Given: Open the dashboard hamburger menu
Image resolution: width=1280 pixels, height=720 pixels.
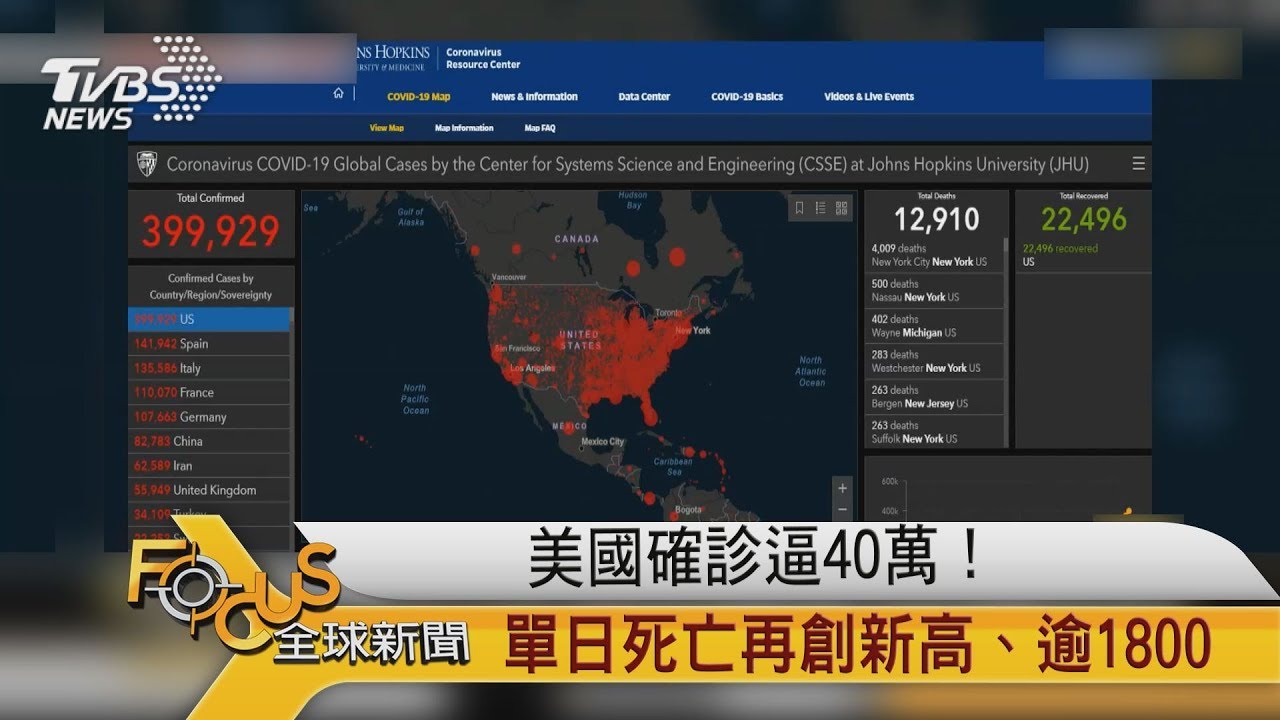Looking at the screenshot, I should point(1138,164).
